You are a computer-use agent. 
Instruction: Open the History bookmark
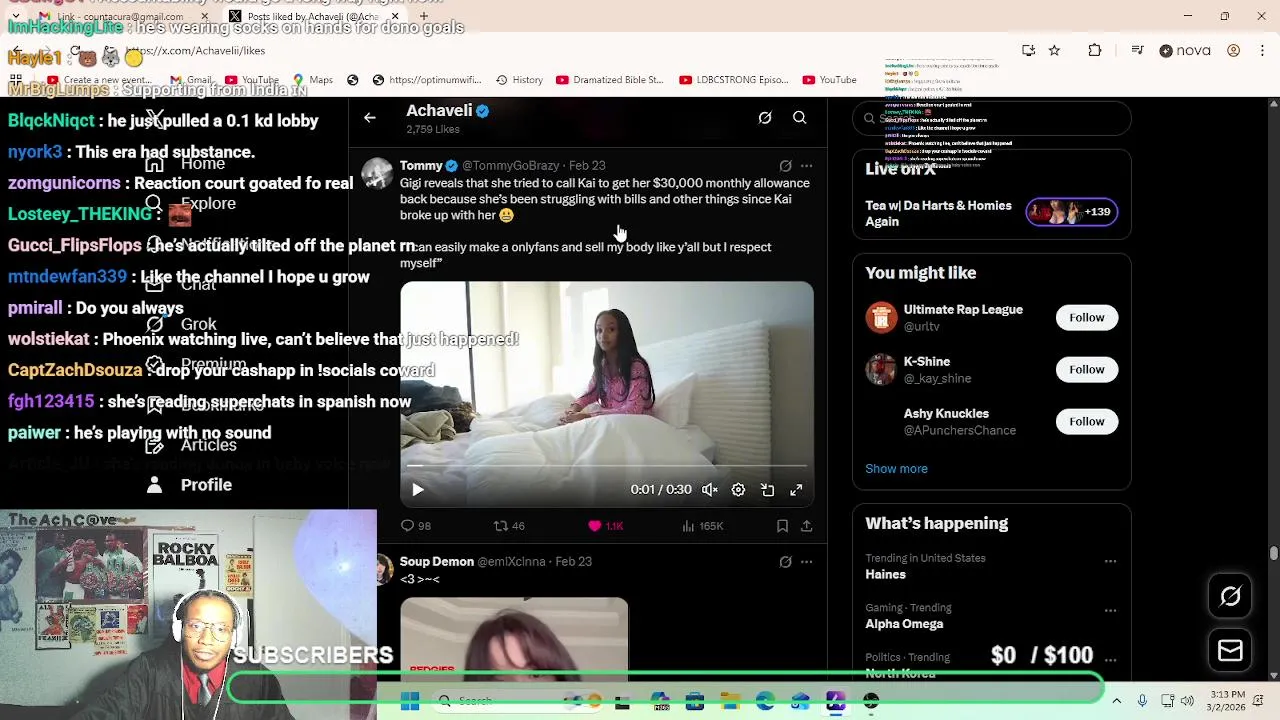click(x=519, y=80)
